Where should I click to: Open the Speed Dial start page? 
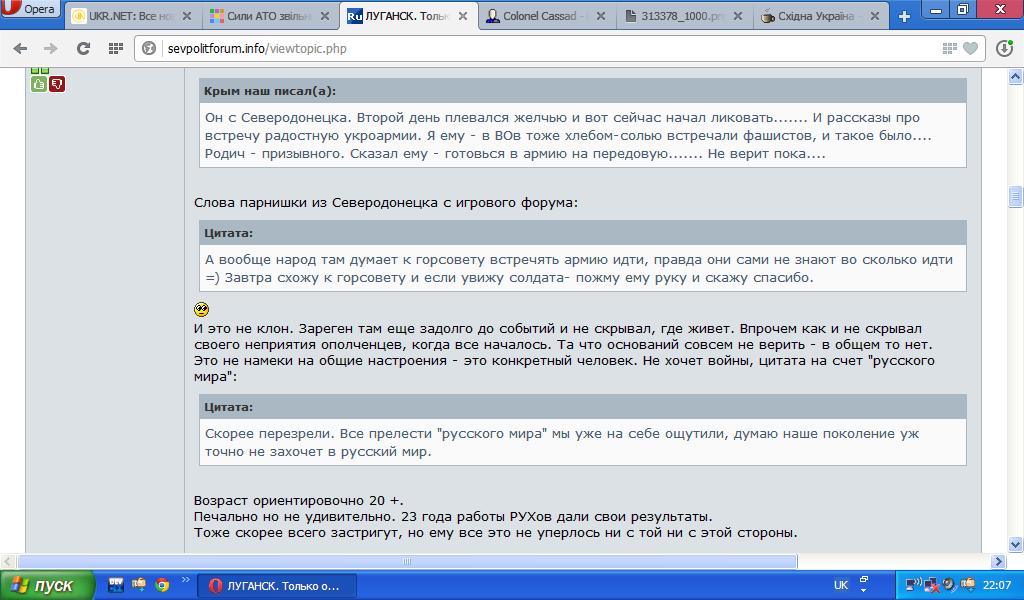115,48
